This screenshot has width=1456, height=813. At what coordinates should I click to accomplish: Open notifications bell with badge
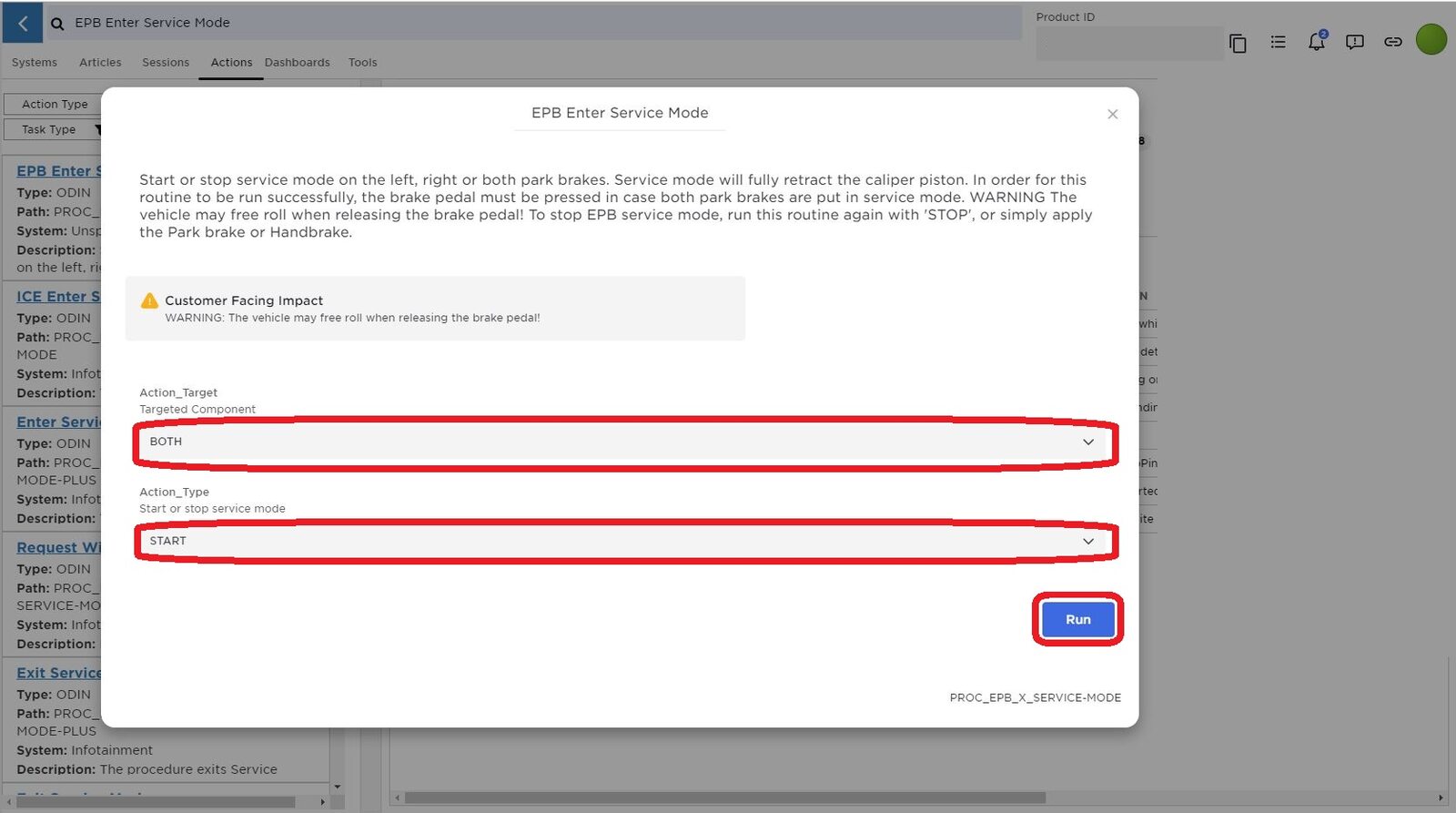point(1316,42)
